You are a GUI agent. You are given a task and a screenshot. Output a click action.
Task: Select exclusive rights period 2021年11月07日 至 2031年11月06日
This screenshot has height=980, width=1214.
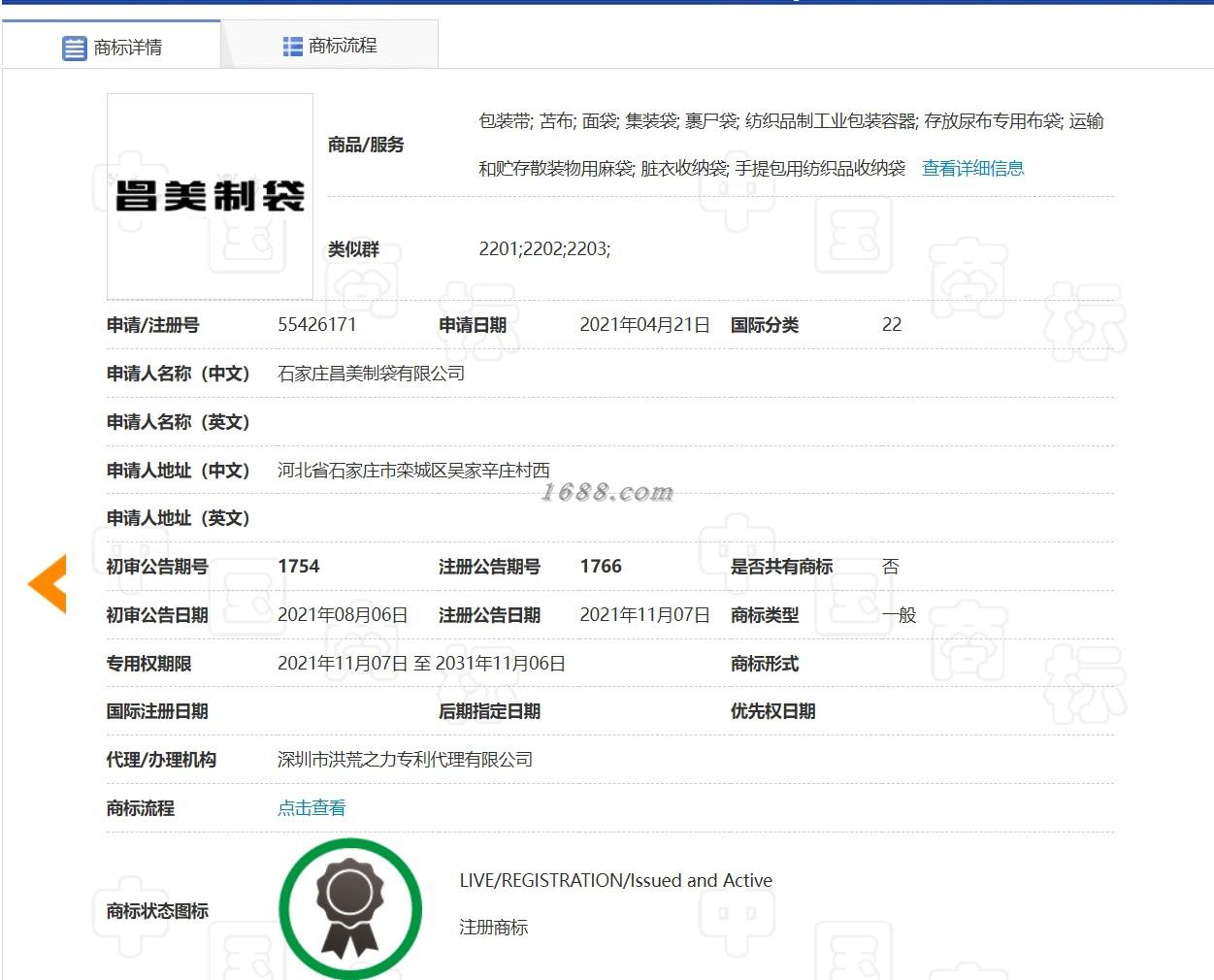421,663
